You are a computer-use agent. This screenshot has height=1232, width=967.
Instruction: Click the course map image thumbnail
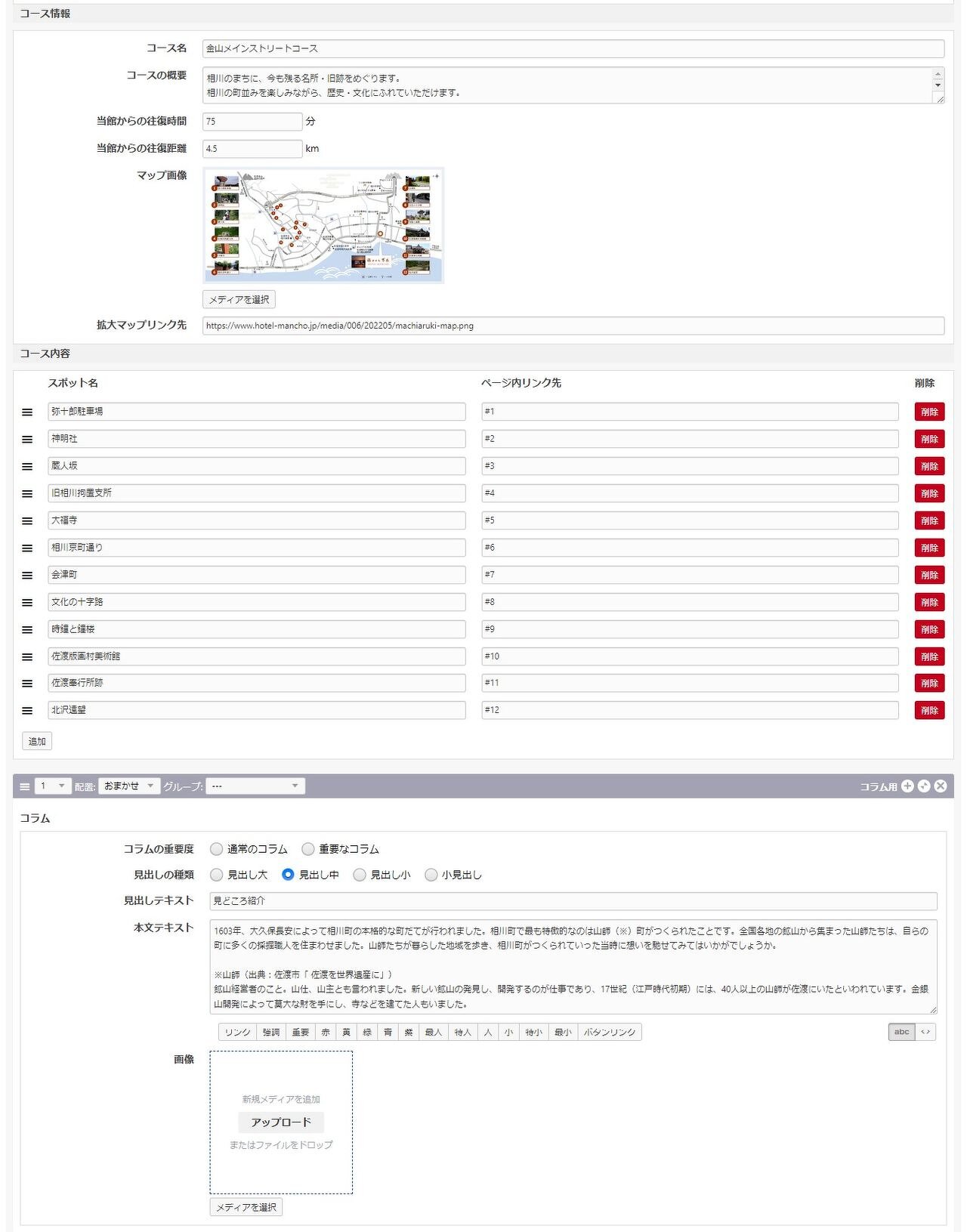(x=323, y=226)
